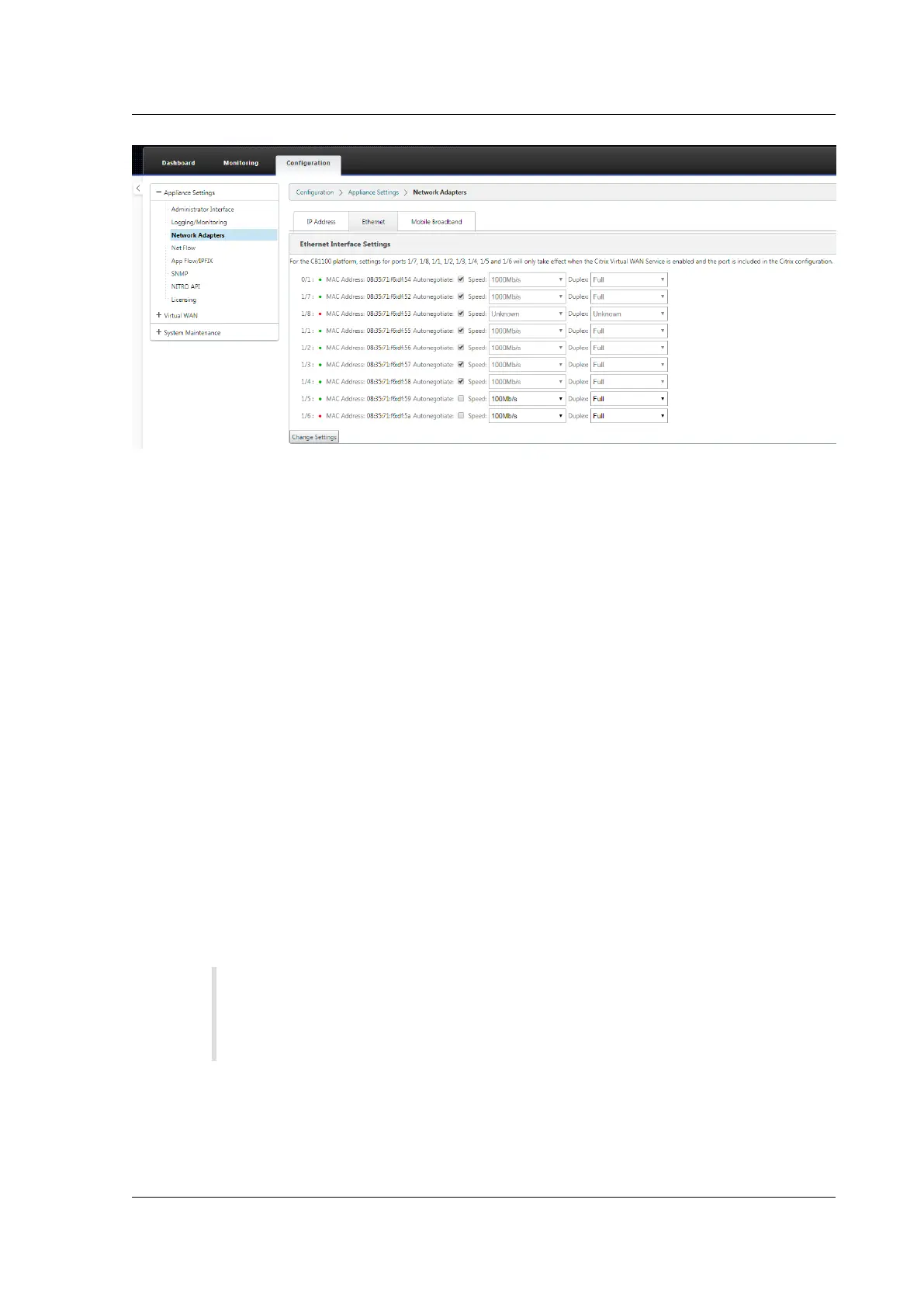Open the Duplex dropdown for port 1/4

tap(628, 382)
